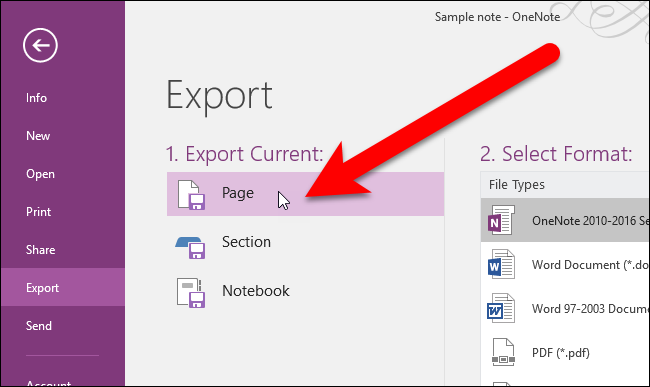Click the Word 97-2003 format icon
Screen dimensions: 650x387
tap(501, 308)
